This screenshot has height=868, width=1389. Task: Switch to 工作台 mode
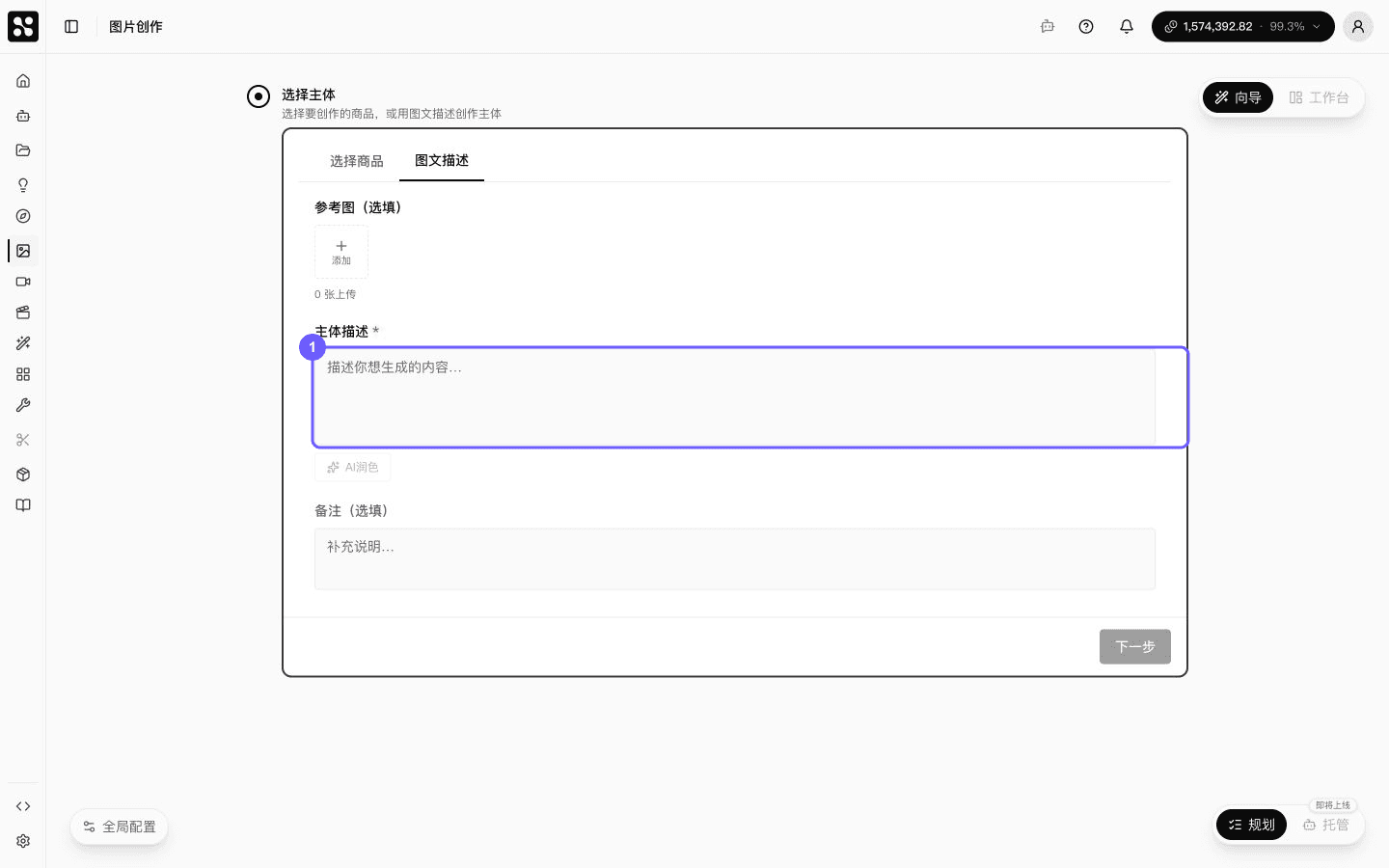point(1319,97)
